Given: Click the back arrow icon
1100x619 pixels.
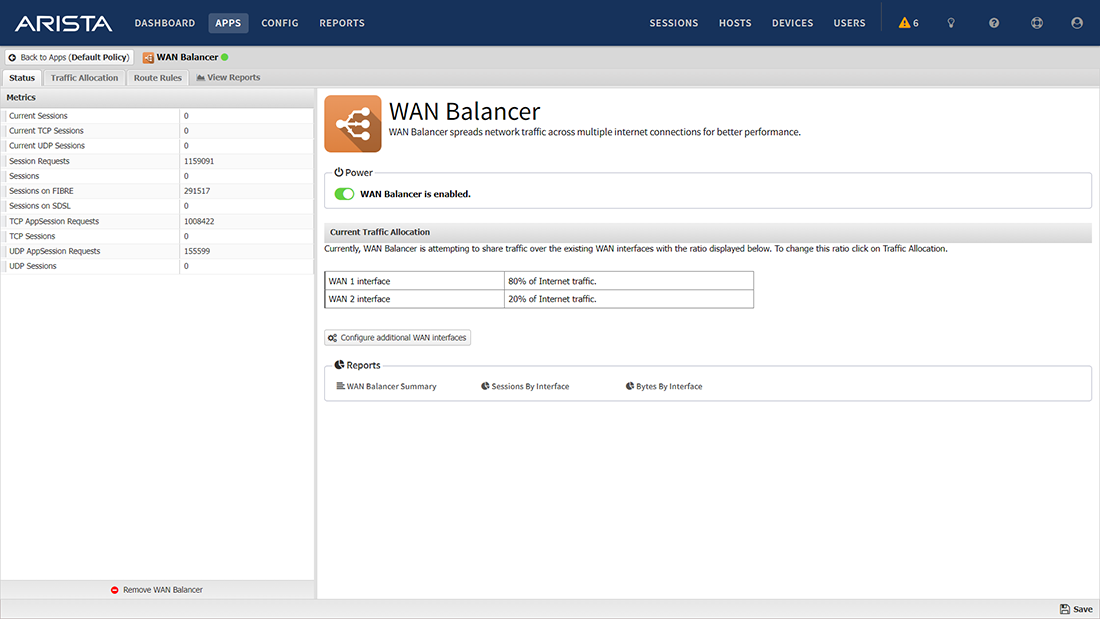Looking at the screenshot, I should point(12,58).
